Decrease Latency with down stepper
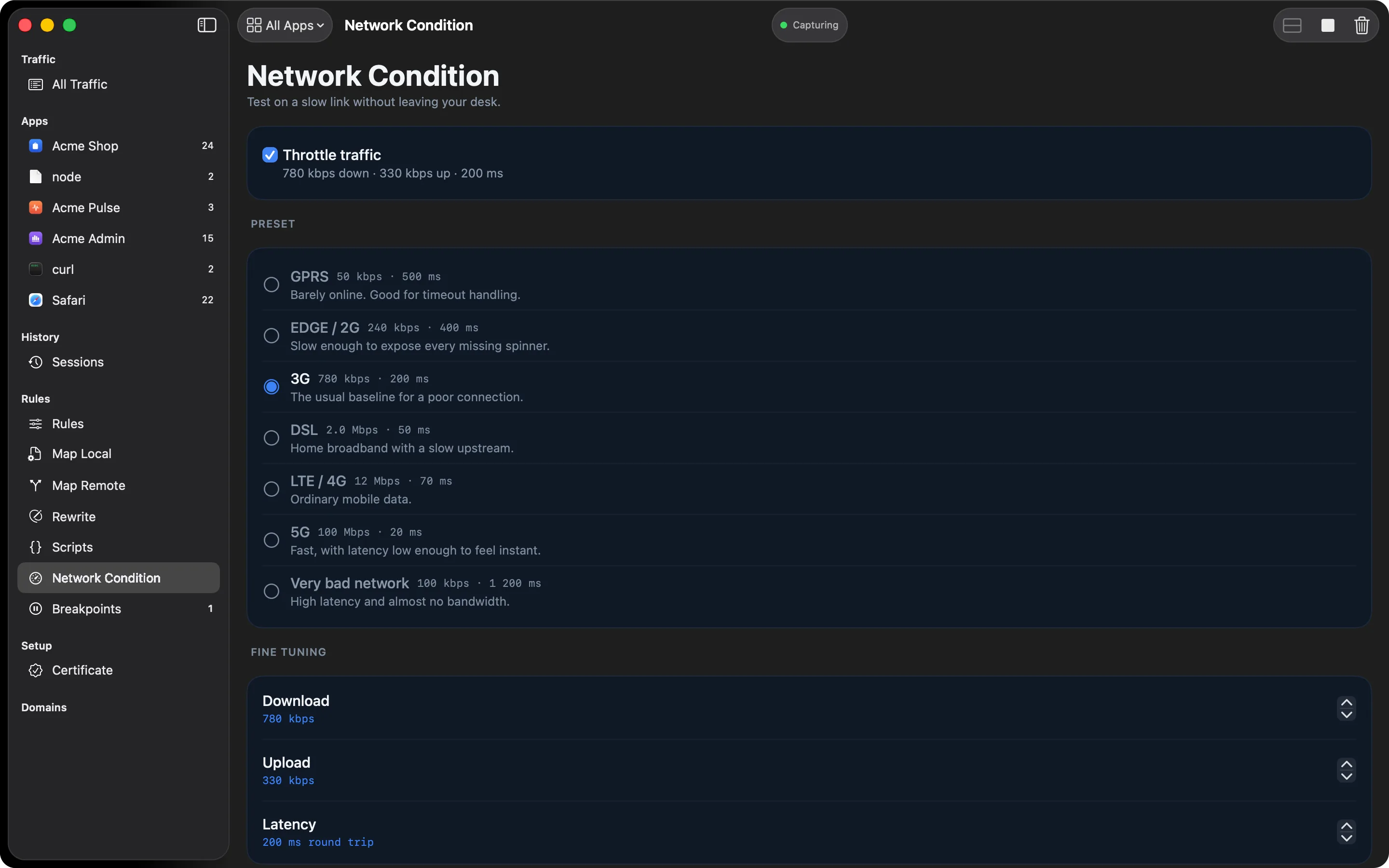 click(1346, 838)
